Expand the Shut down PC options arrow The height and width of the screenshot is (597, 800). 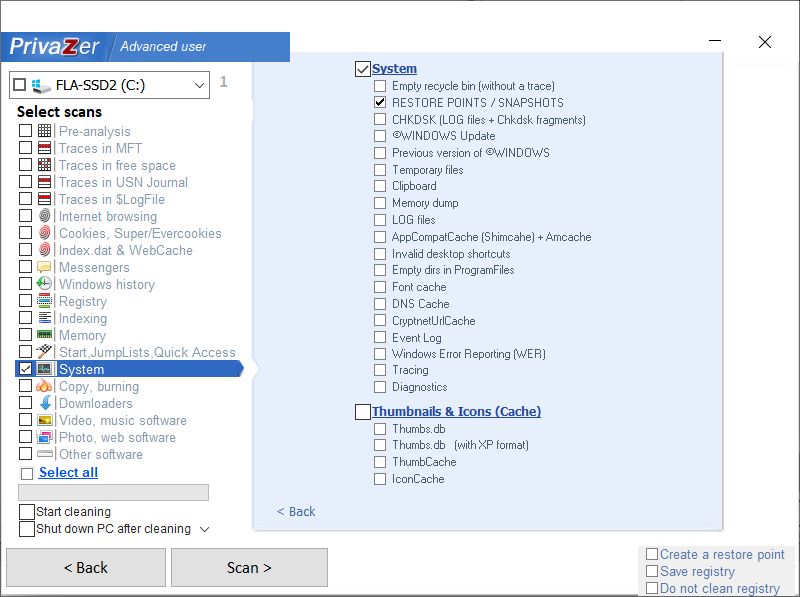204,529
